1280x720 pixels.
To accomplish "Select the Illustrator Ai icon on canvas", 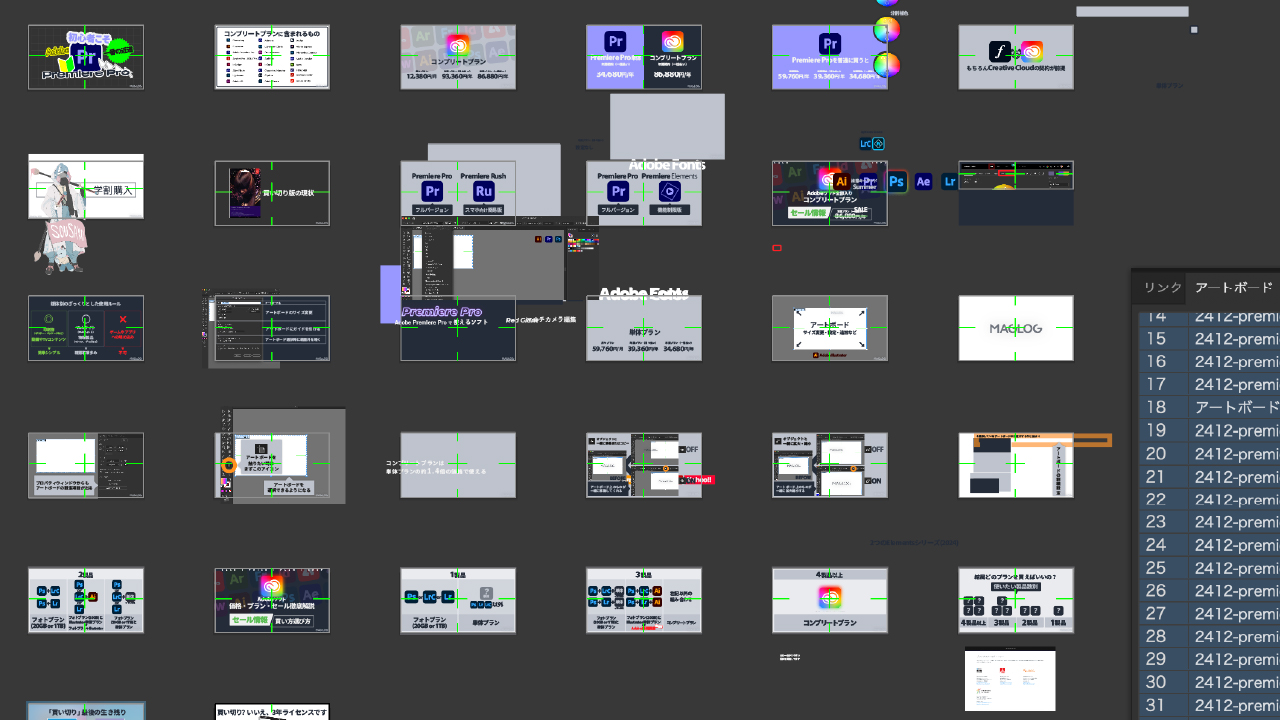I will (841, 181).
